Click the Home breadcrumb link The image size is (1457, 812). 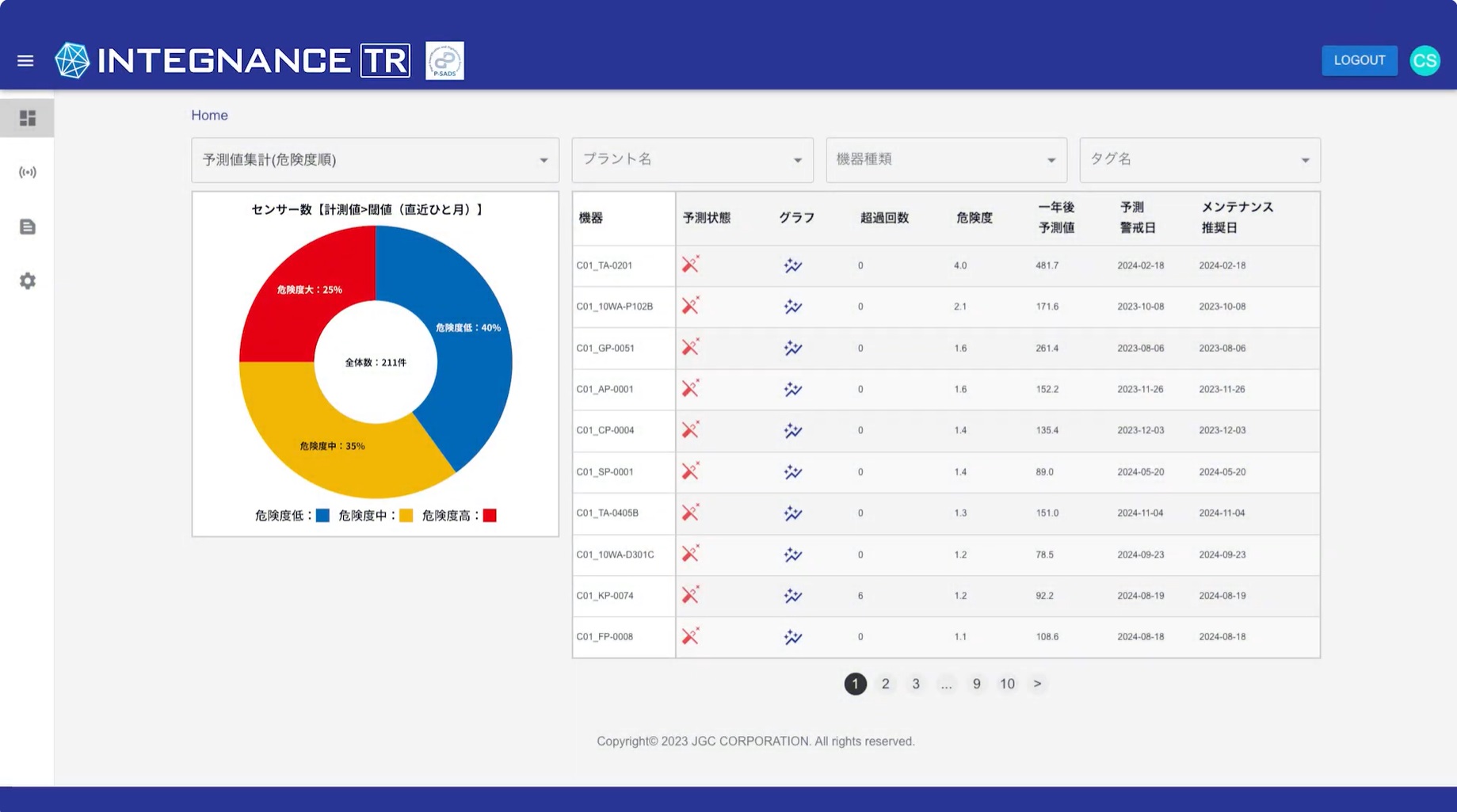point(209,116)
